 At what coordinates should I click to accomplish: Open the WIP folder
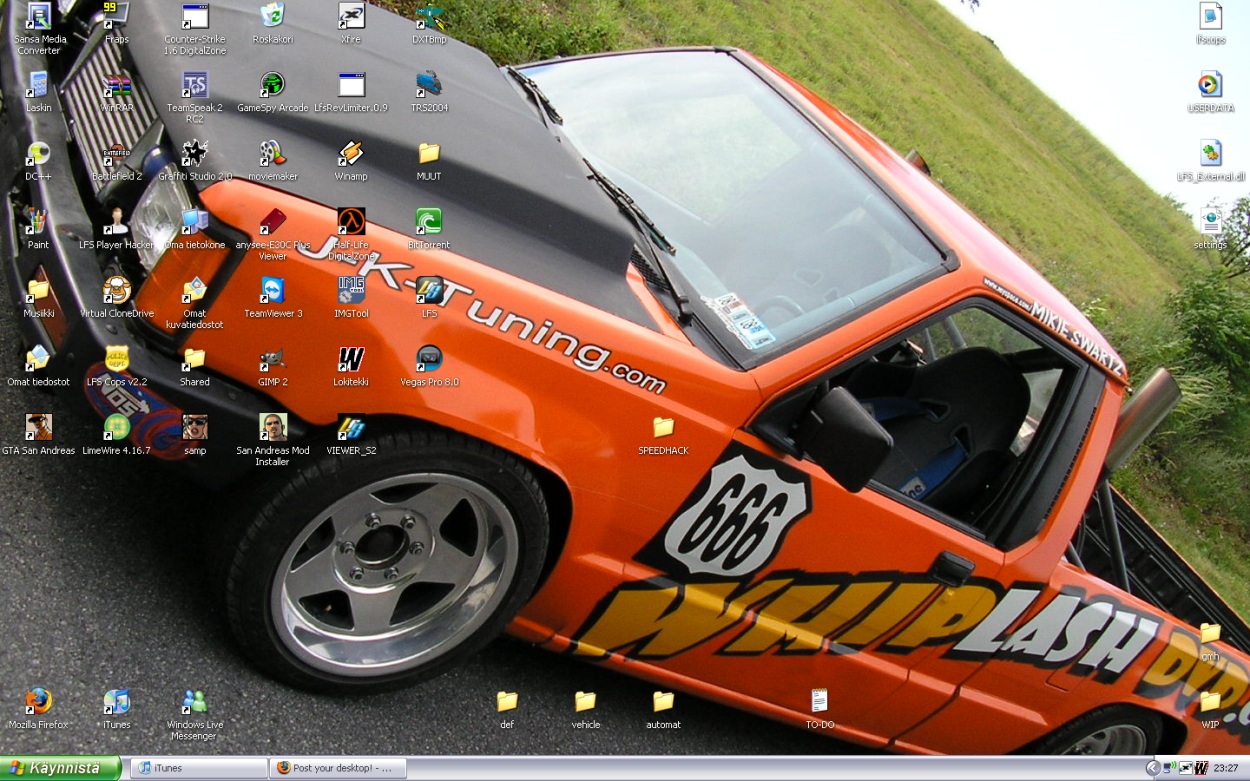tap(1210, 702)
